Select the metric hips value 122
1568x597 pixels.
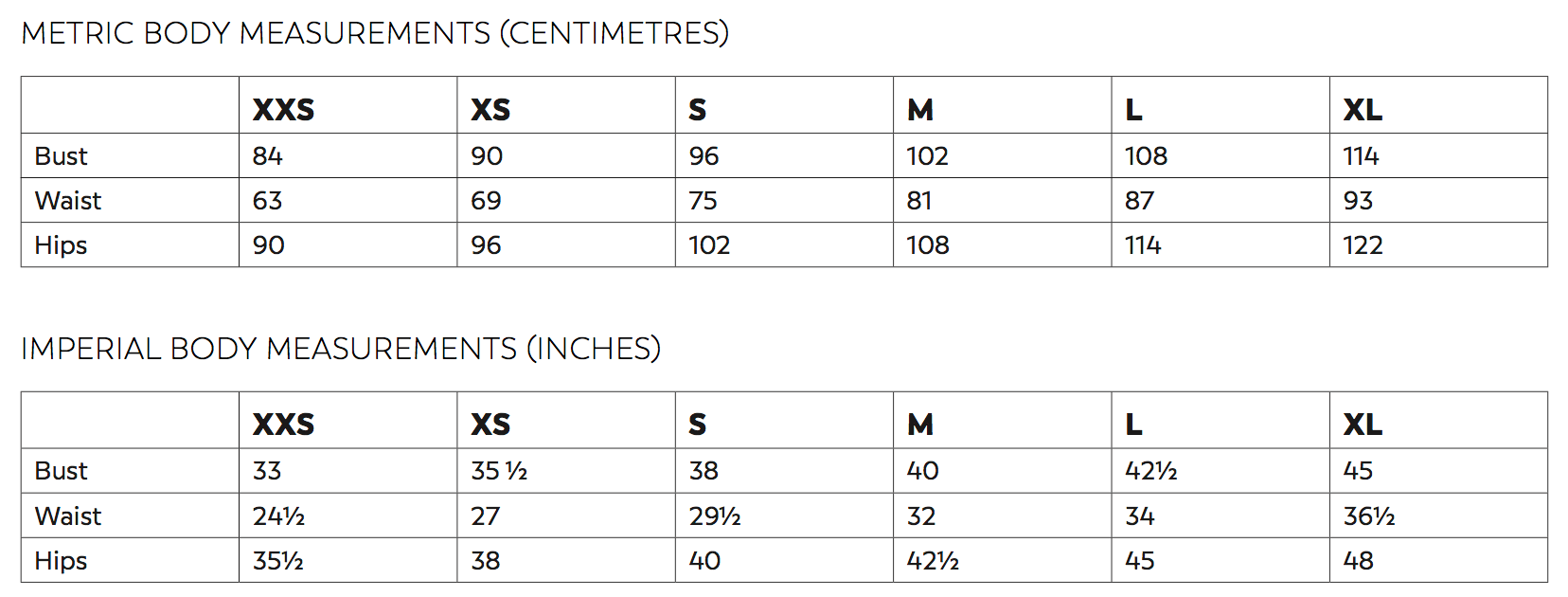coord(1363,245)
